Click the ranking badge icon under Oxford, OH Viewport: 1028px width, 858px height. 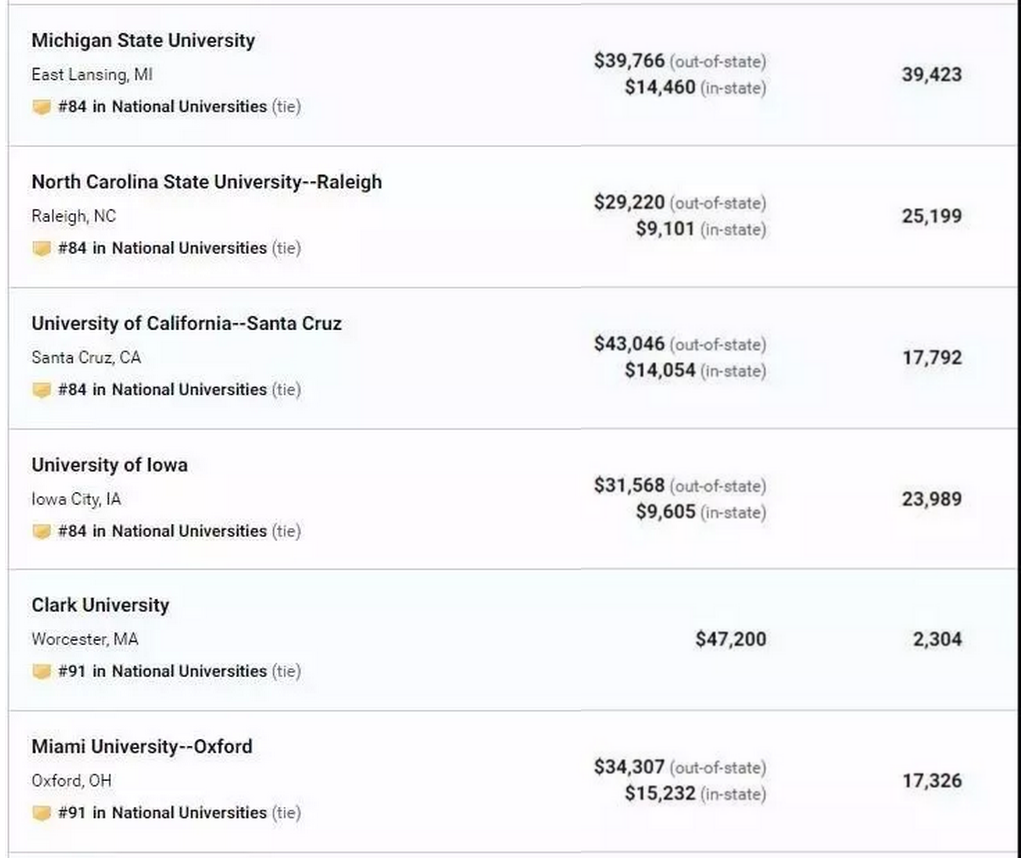click(41, 814)
